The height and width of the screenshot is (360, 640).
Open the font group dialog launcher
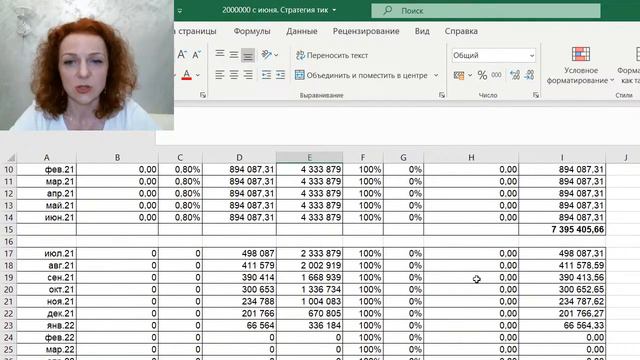click(203, 95)
